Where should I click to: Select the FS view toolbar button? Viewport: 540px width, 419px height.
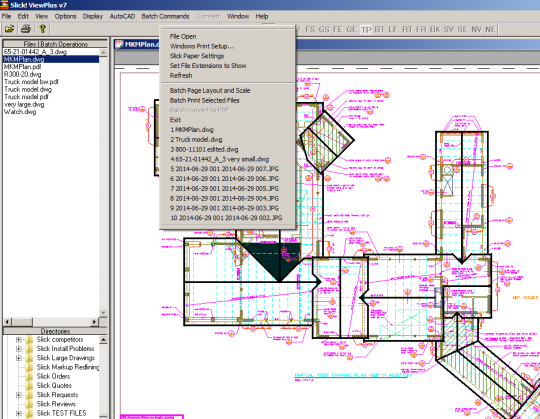(x=310, y=30)
